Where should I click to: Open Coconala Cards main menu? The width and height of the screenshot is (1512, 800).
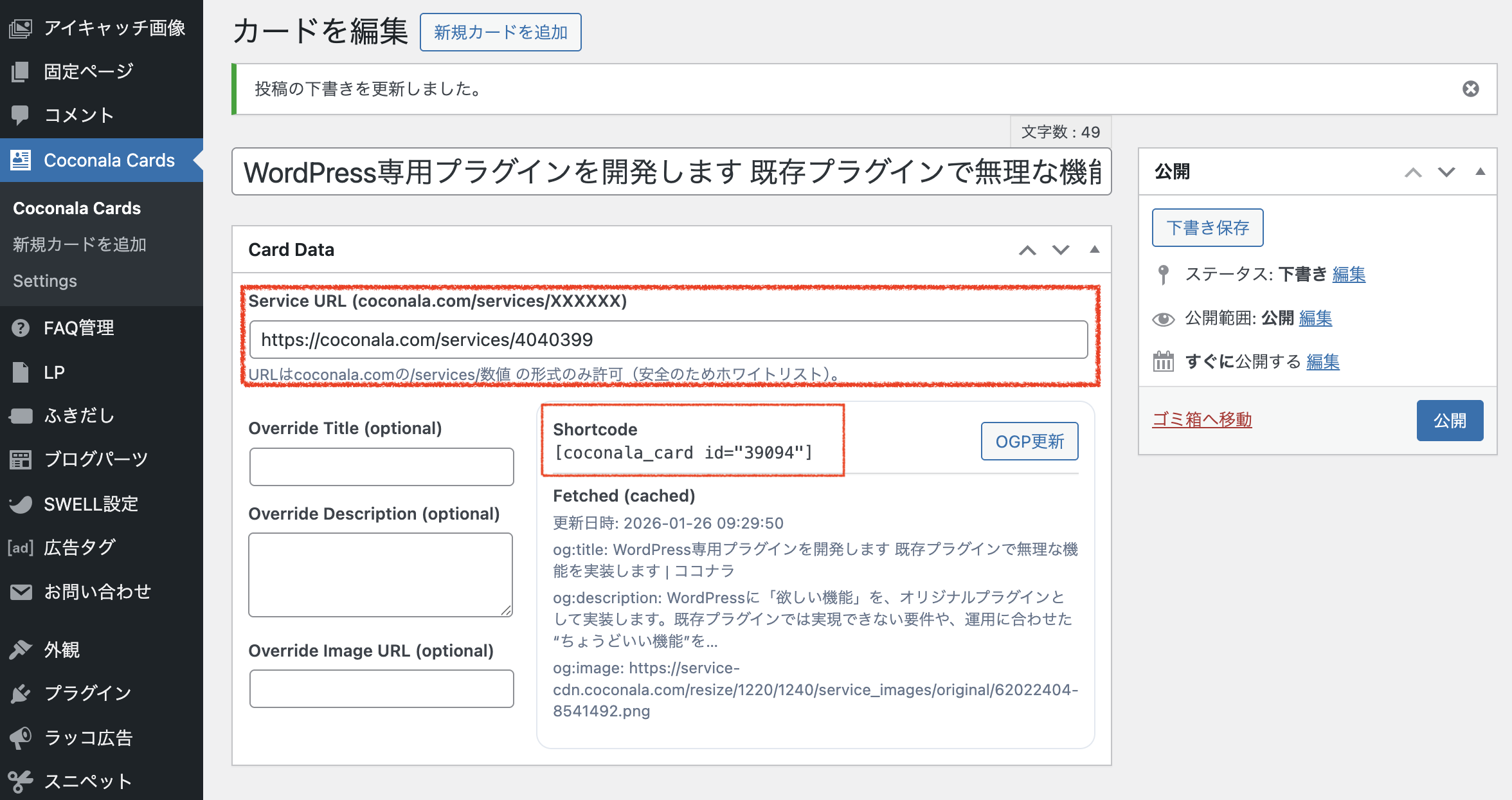coord(102,160)
